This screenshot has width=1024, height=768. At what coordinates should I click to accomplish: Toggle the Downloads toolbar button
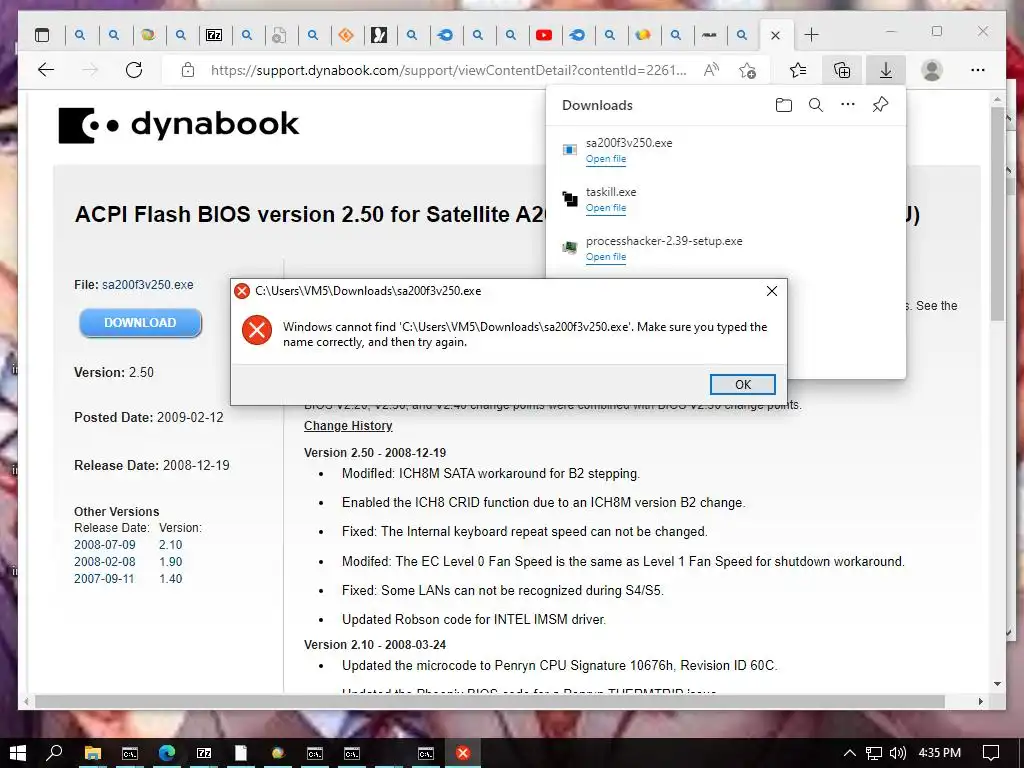886,70
